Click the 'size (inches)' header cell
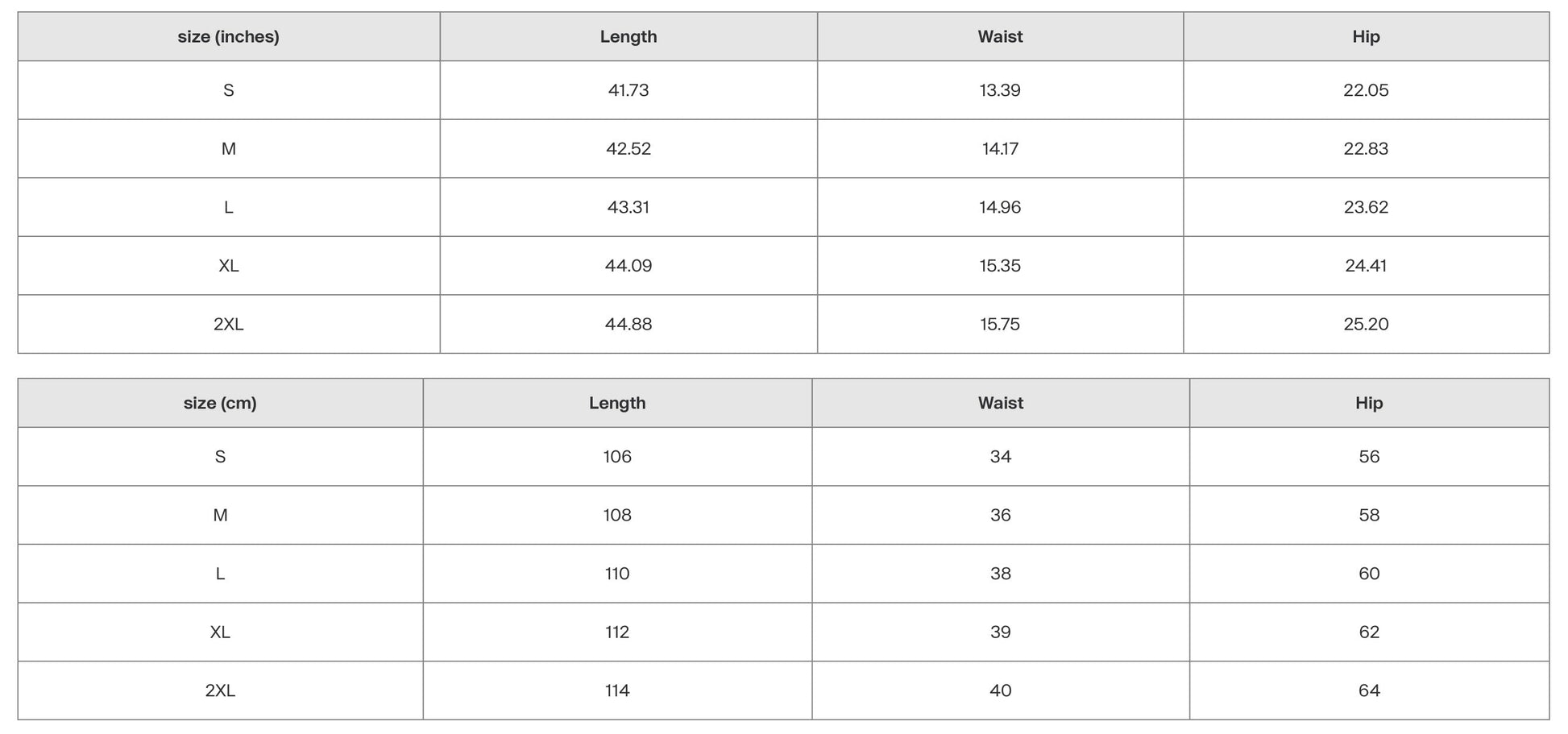The width and height of the screenshot is (1568, 734). [228, 37]
